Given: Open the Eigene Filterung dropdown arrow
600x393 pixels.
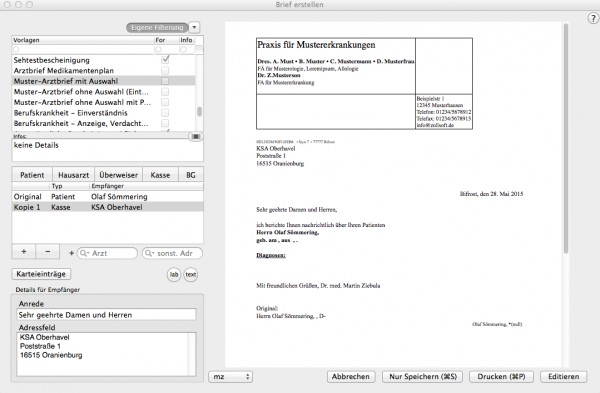Looking at the screenshot, I should point(194,28).
